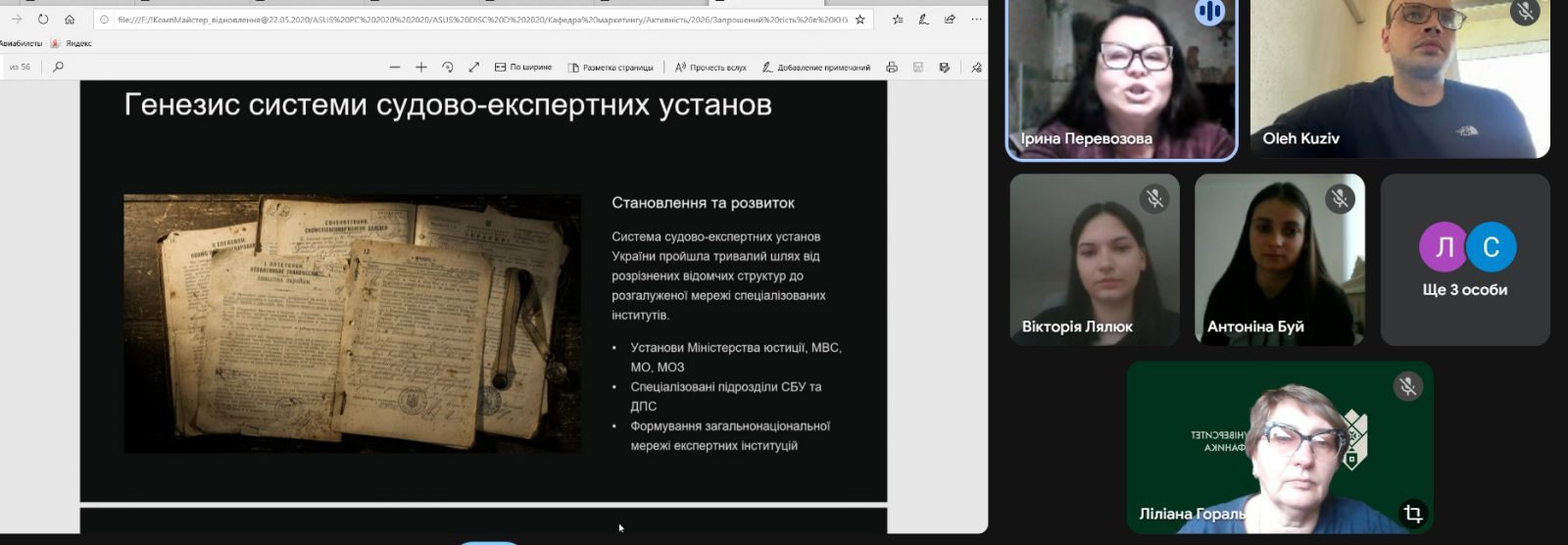Click paragraph starting Система судово-експертних установ України
1568x545 pixels.
(718, 275)
